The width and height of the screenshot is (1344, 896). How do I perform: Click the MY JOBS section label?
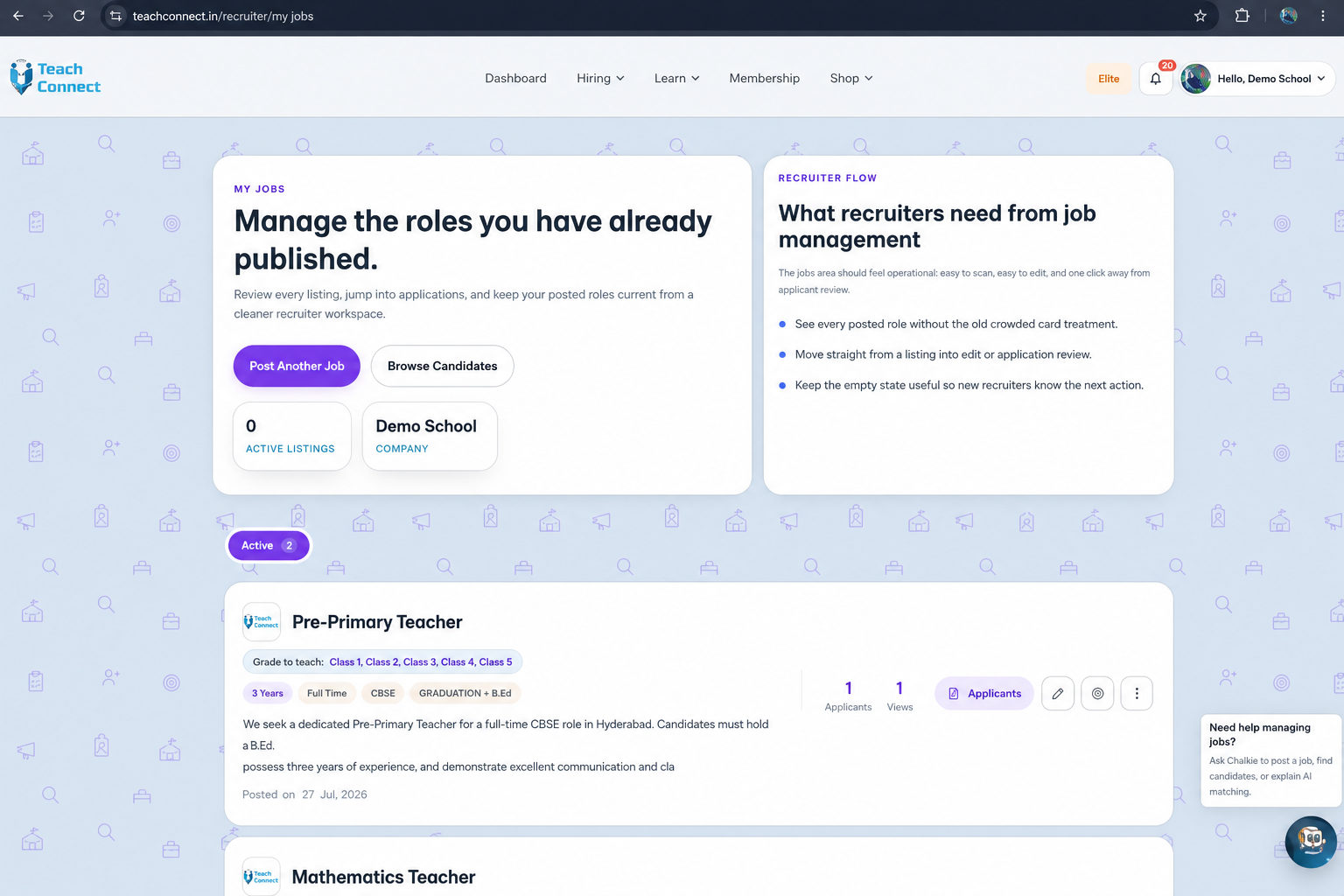(x=259, y=189)
